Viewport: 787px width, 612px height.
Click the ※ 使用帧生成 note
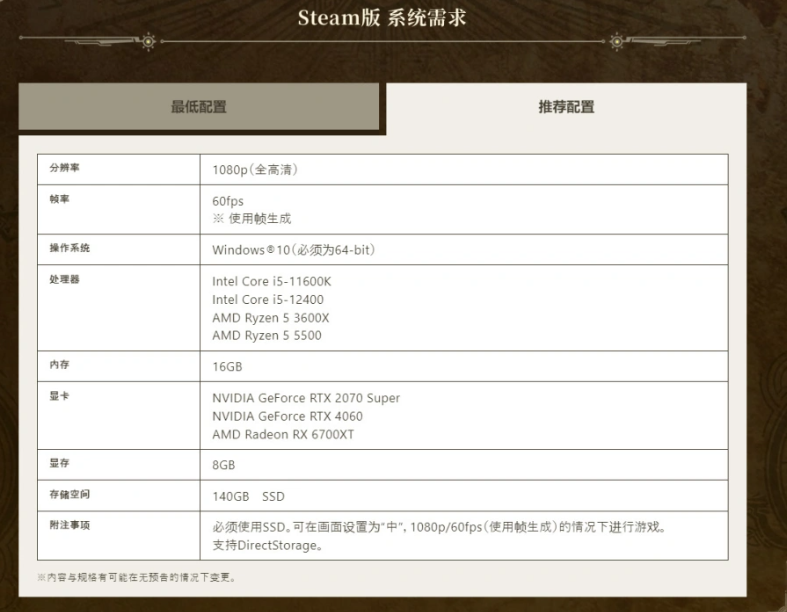click(x=251, y=218)
